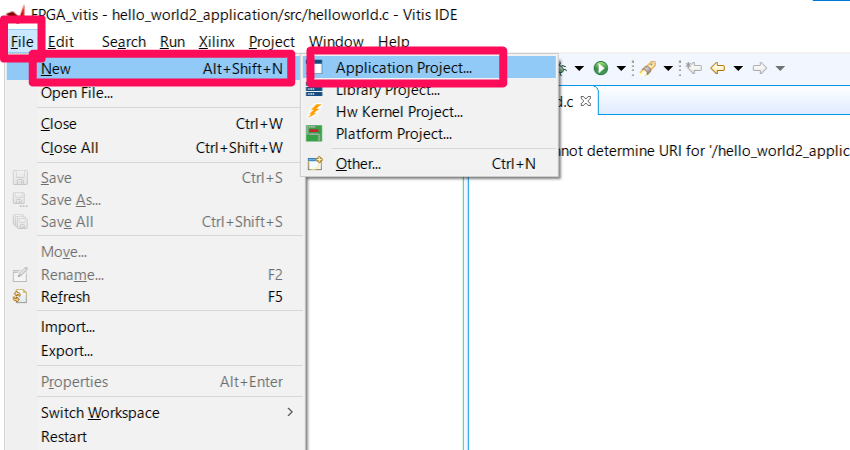This screenshot has width=850, height=450.
Task: Open the Edit menu
Action: click(x=61, y=42)
